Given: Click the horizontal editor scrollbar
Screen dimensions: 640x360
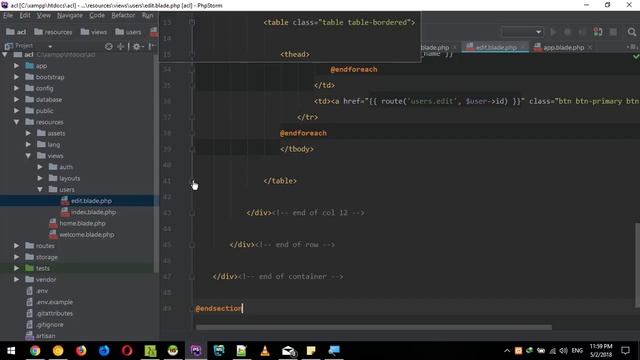Looking at the screenshot, I should tap(373, 327).
